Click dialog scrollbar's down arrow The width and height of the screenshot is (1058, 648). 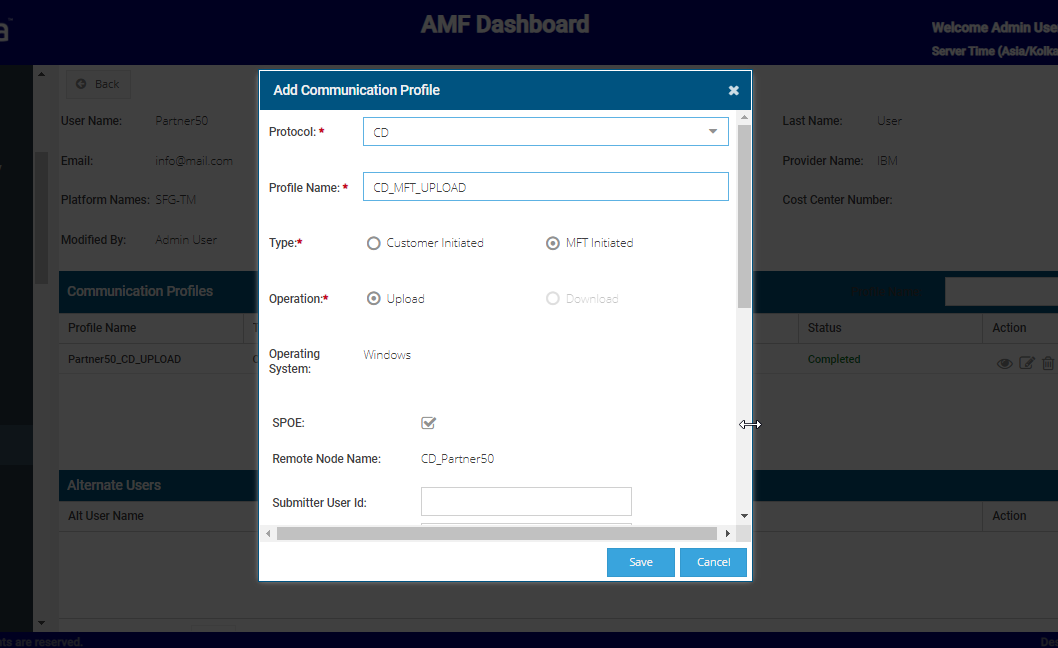(x=743, y=516)
